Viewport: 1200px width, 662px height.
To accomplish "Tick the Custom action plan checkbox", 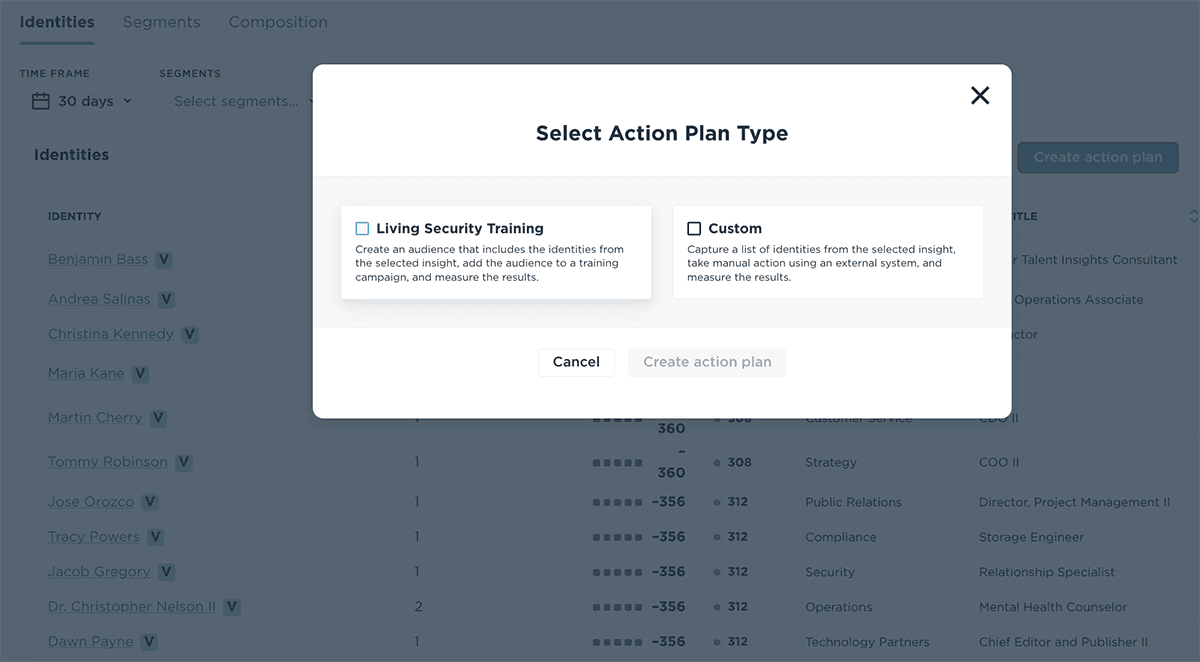I will (x=694, y=229).
